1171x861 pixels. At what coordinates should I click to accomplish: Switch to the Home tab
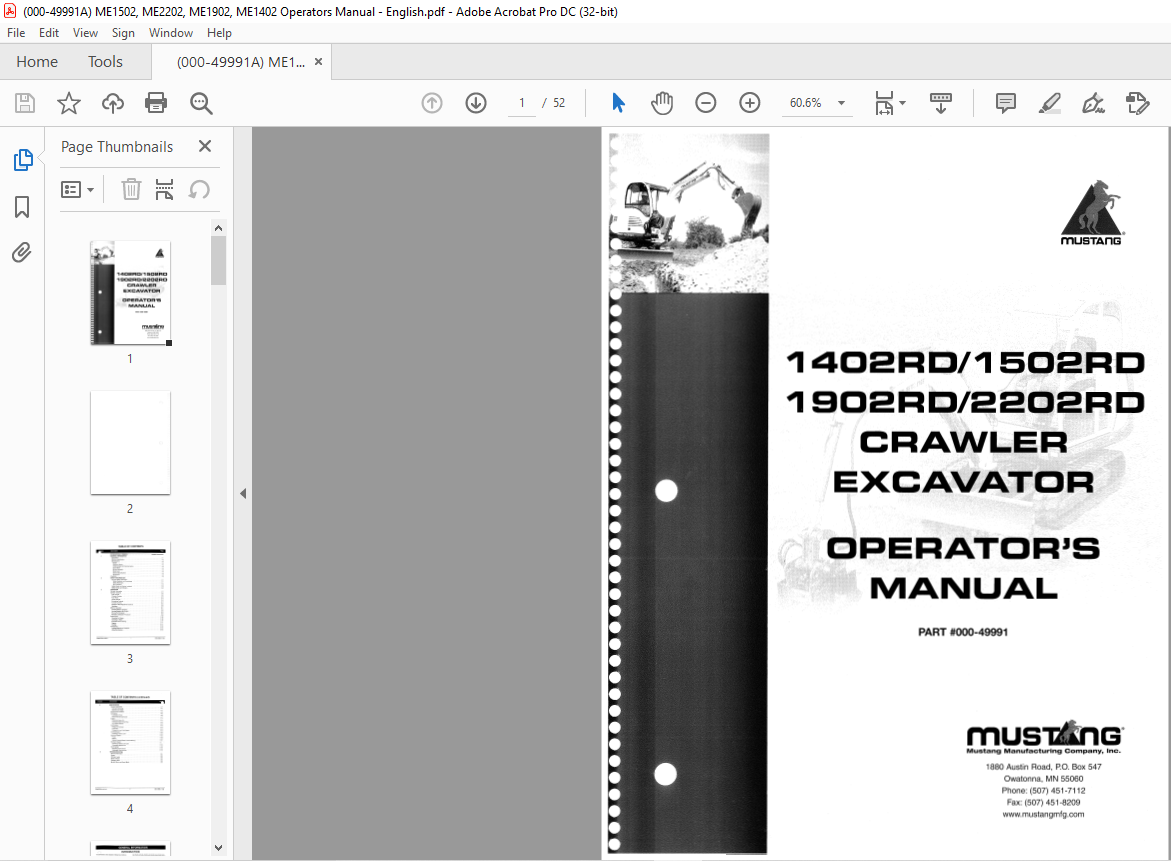tap(37, 62)
